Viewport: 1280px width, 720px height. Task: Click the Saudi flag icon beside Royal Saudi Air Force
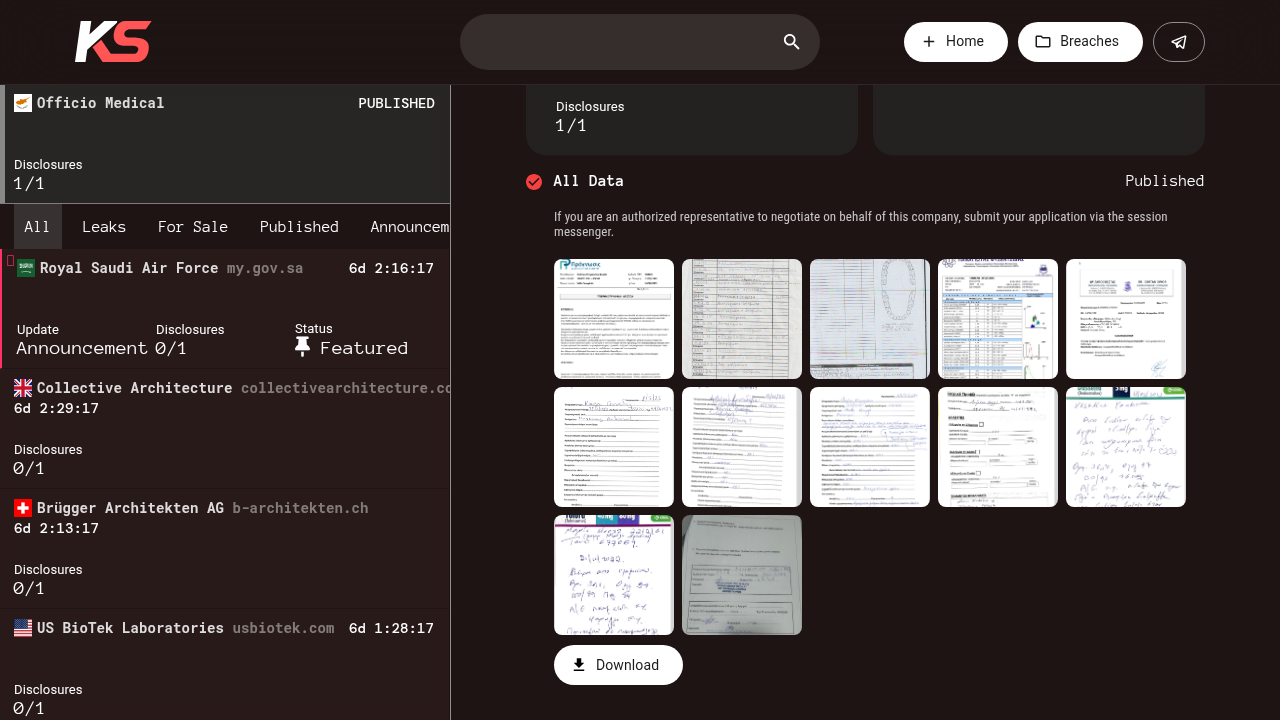point(26,268)
